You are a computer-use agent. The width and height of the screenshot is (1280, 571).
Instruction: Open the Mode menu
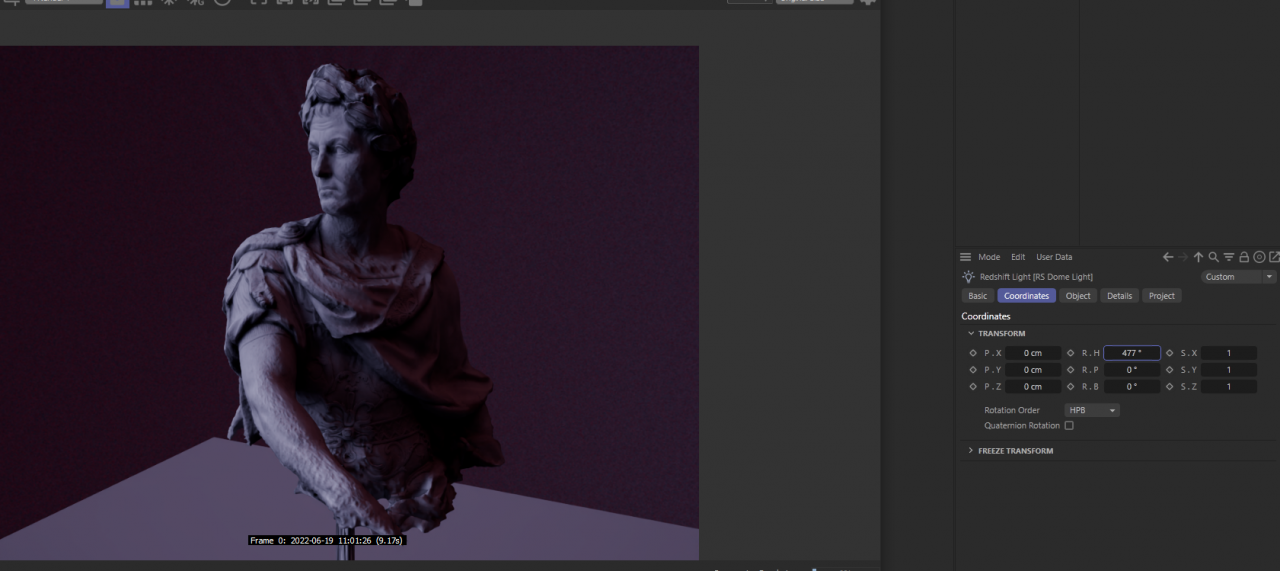pyautogui.click(x=989, y=257)
